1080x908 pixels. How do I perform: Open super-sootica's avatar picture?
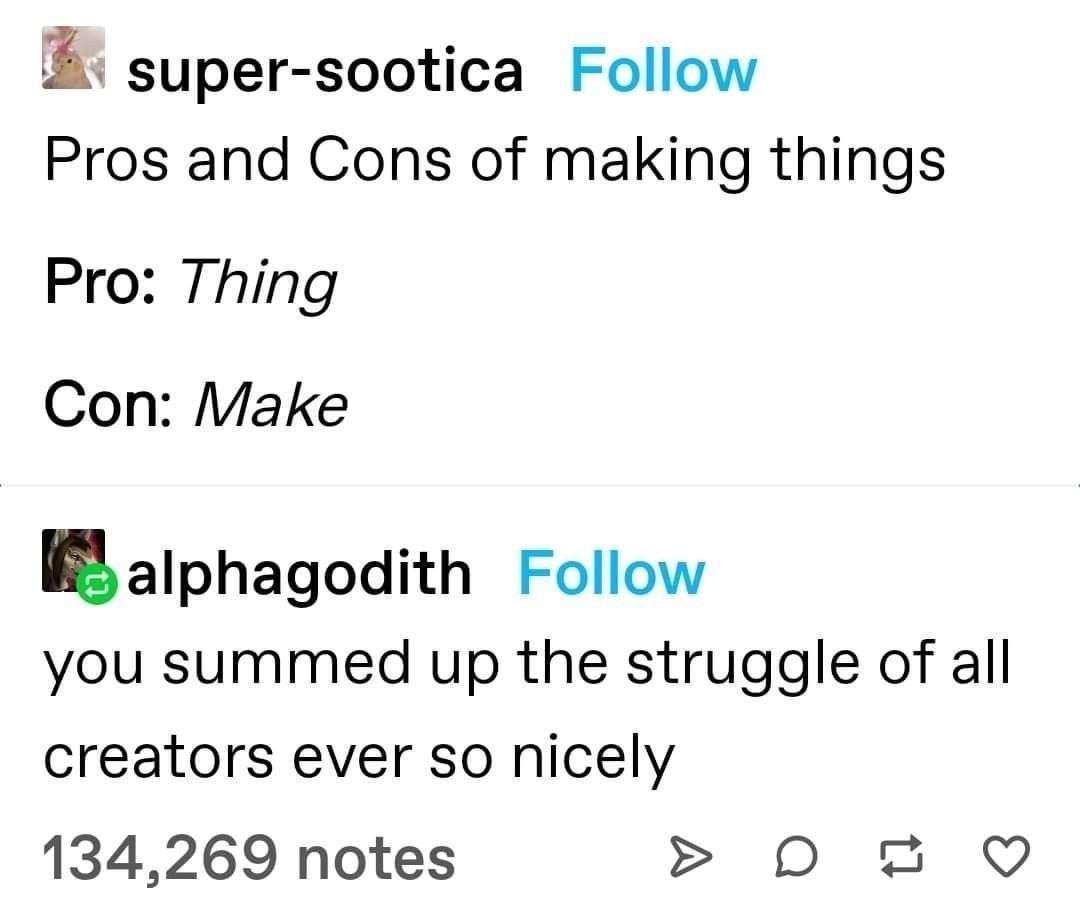[74, 58]
